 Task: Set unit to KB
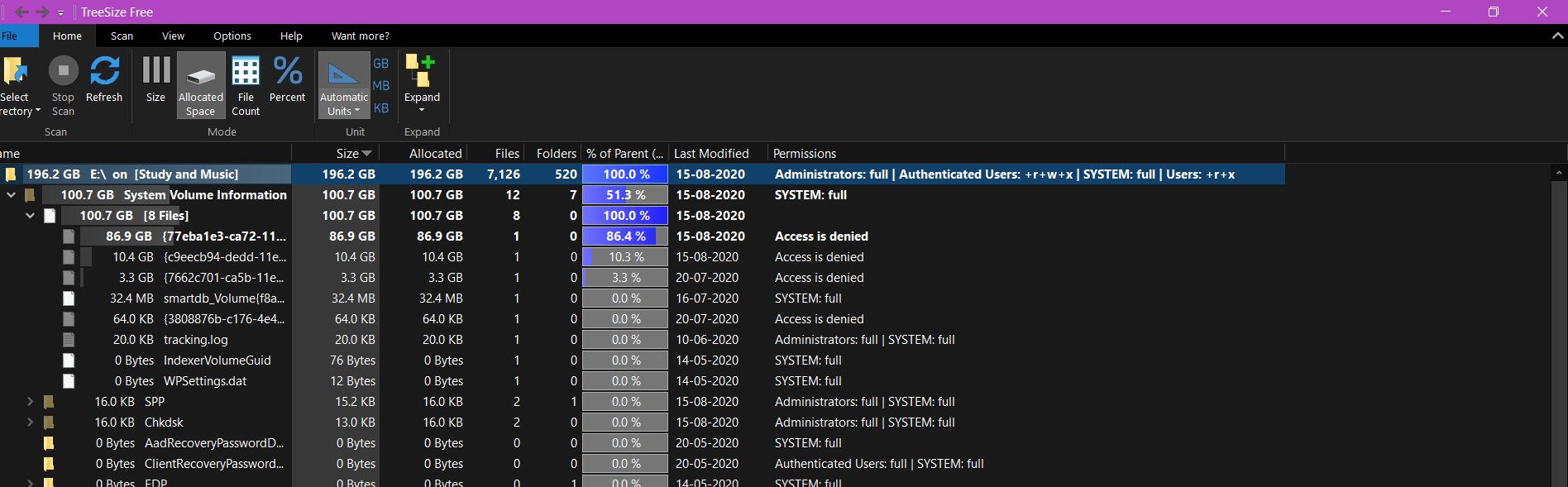380,108
